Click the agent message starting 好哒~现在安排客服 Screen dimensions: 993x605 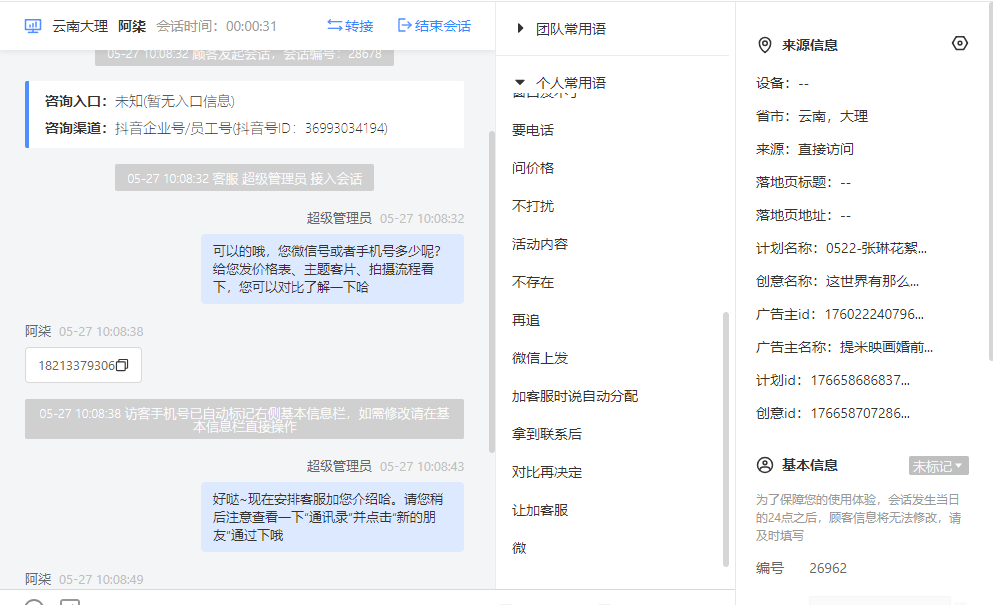pyautogui.click(x=332, y=517)
